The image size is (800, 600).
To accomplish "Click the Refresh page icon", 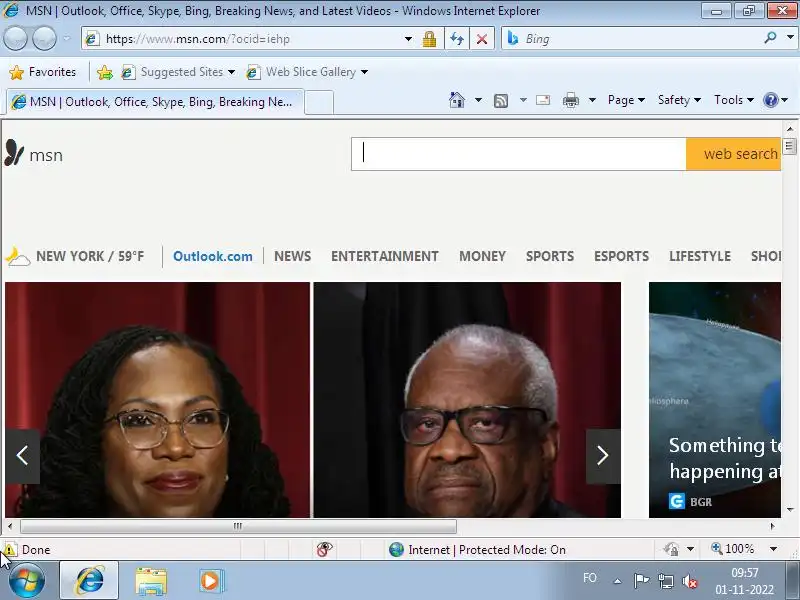I will [x=457, y=39].
